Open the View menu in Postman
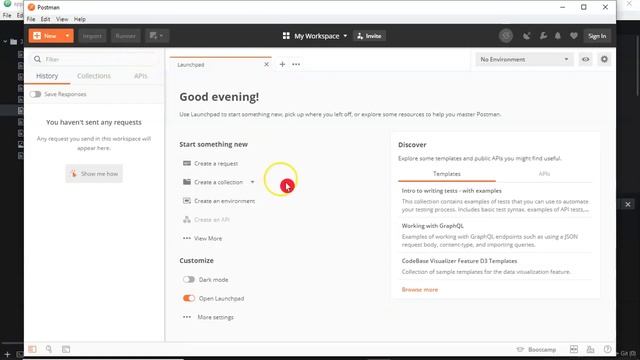 (62, 19)
